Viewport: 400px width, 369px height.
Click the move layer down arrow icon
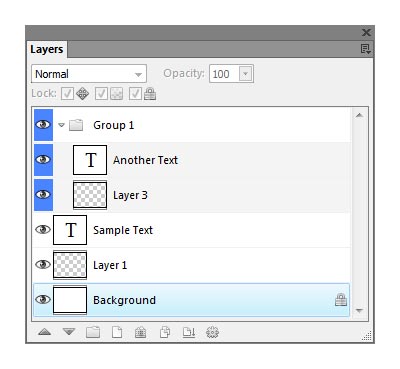[69, 332]
